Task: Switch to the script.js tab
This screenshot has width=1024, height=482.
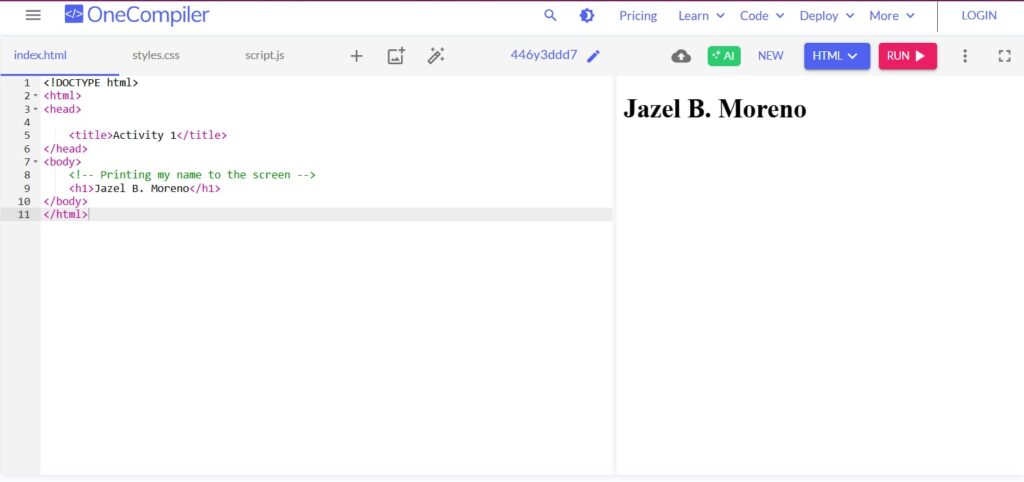Action: (x=265, y=55)
